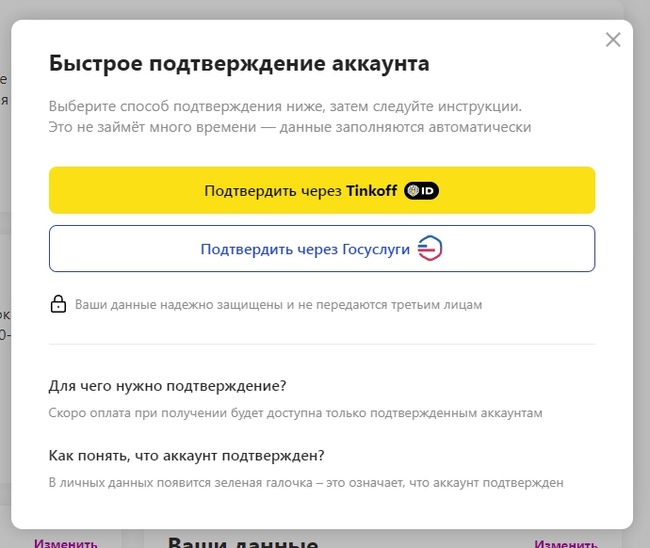The height and width of the screenshot is (548, 650).
Task: Confirm account via Tinkoff ID button
Action: pos(321,190)
